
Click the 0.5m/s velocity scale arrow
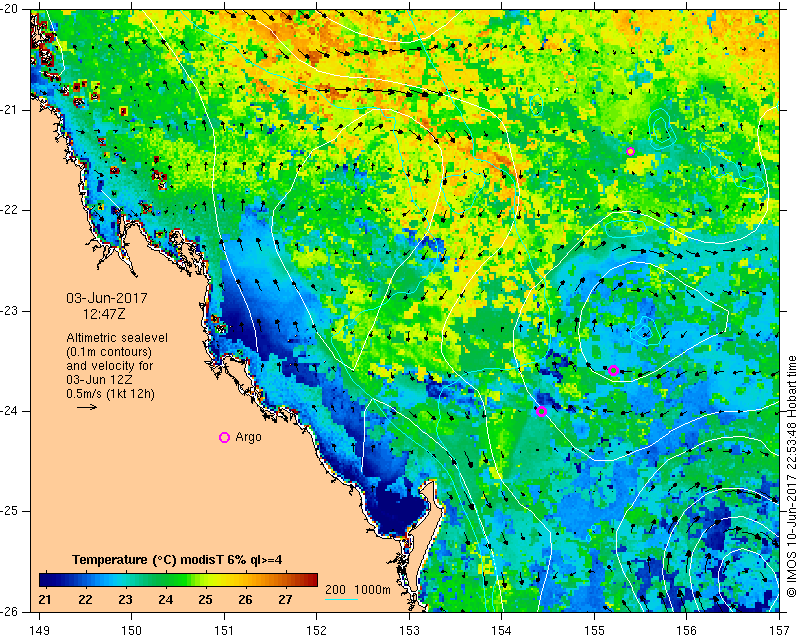click(x=87, y=407)
